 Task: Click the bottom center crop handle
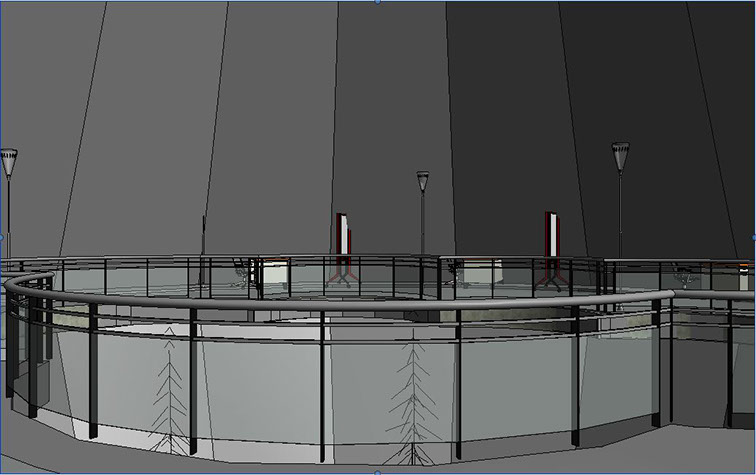(378, 472)
